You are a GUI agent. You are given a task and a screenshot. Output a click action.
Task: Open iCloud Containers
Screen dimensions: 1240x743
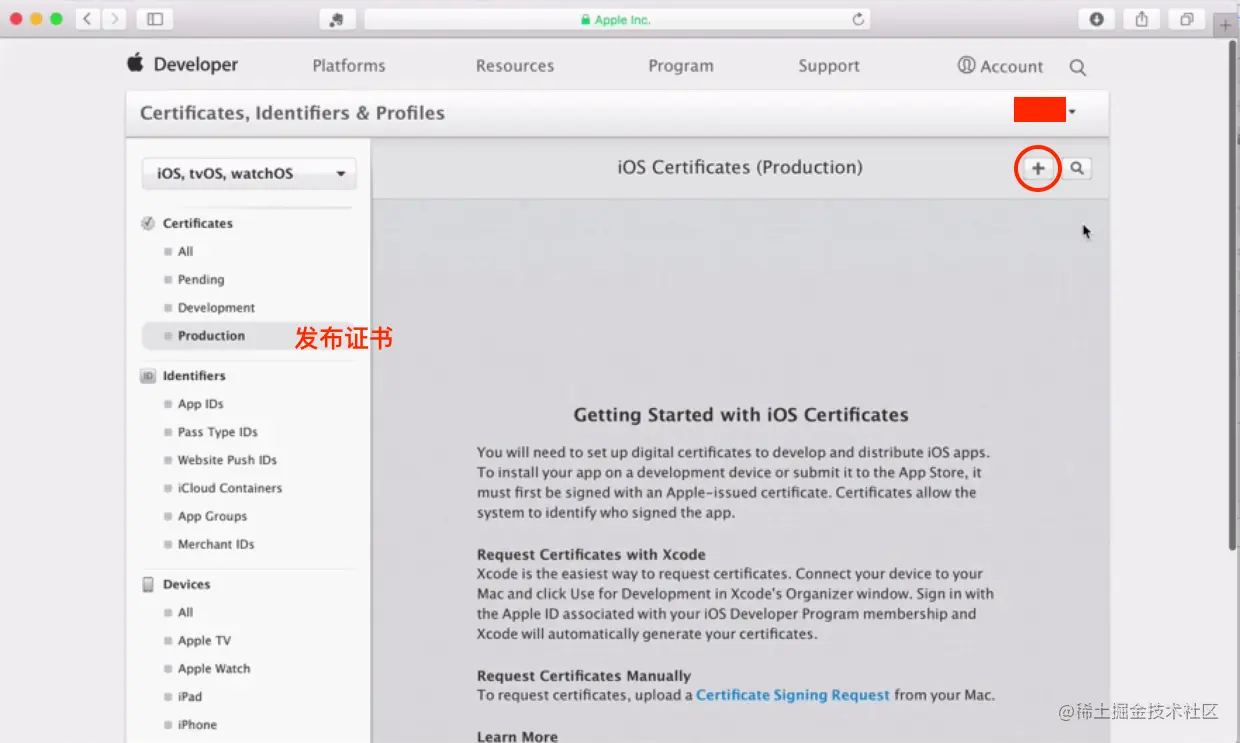click(x=230, y=488)
